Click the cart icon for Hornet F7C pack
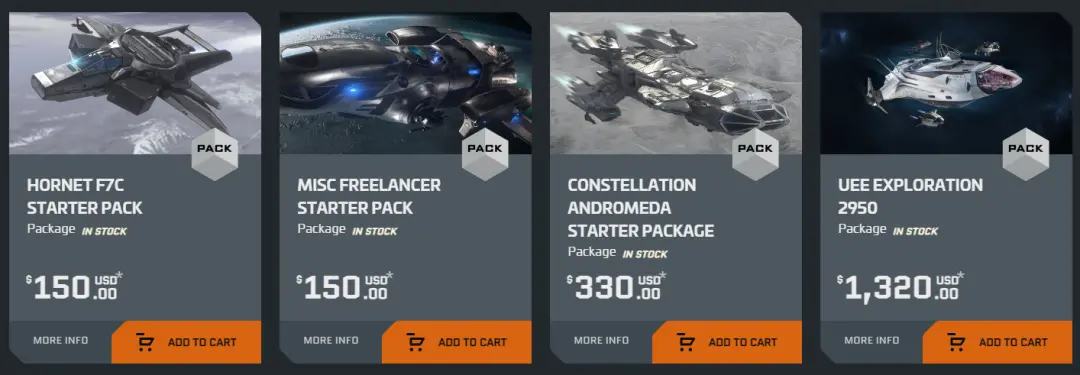The width and height of the screenshot is (1080, 375). [145, 342]
